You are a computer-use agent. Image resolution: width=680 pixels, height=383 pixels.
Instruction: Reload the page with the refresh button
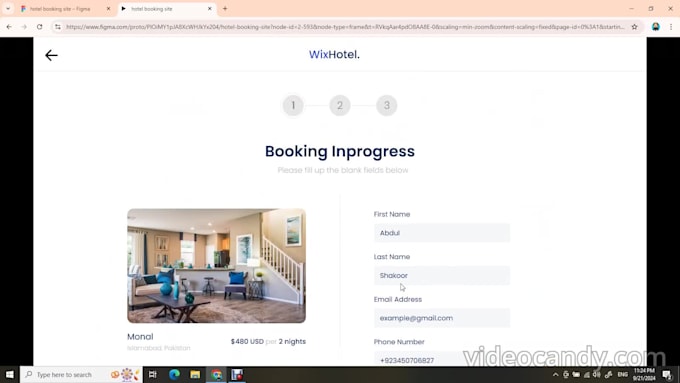[x=39, y=27]
